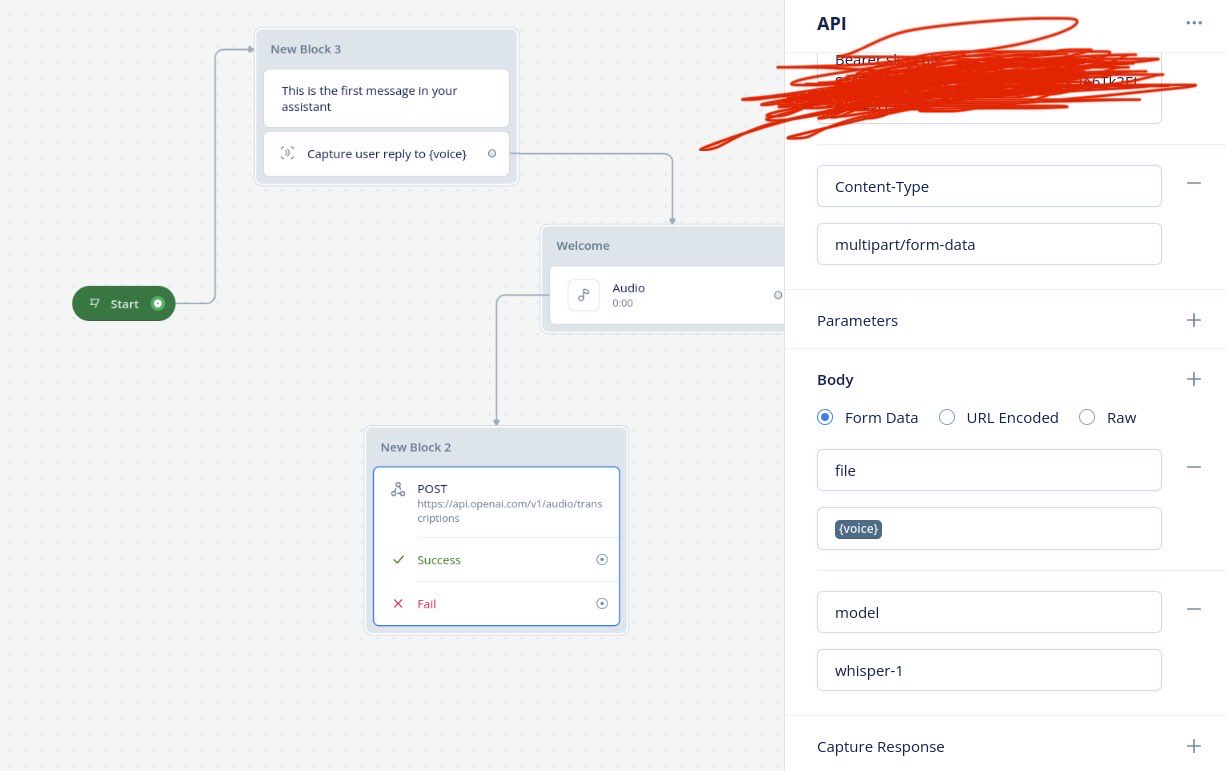Screen dimensions: 1226x771
Task: Click the Audio 0:00 duration text
Action: [622, 303]
